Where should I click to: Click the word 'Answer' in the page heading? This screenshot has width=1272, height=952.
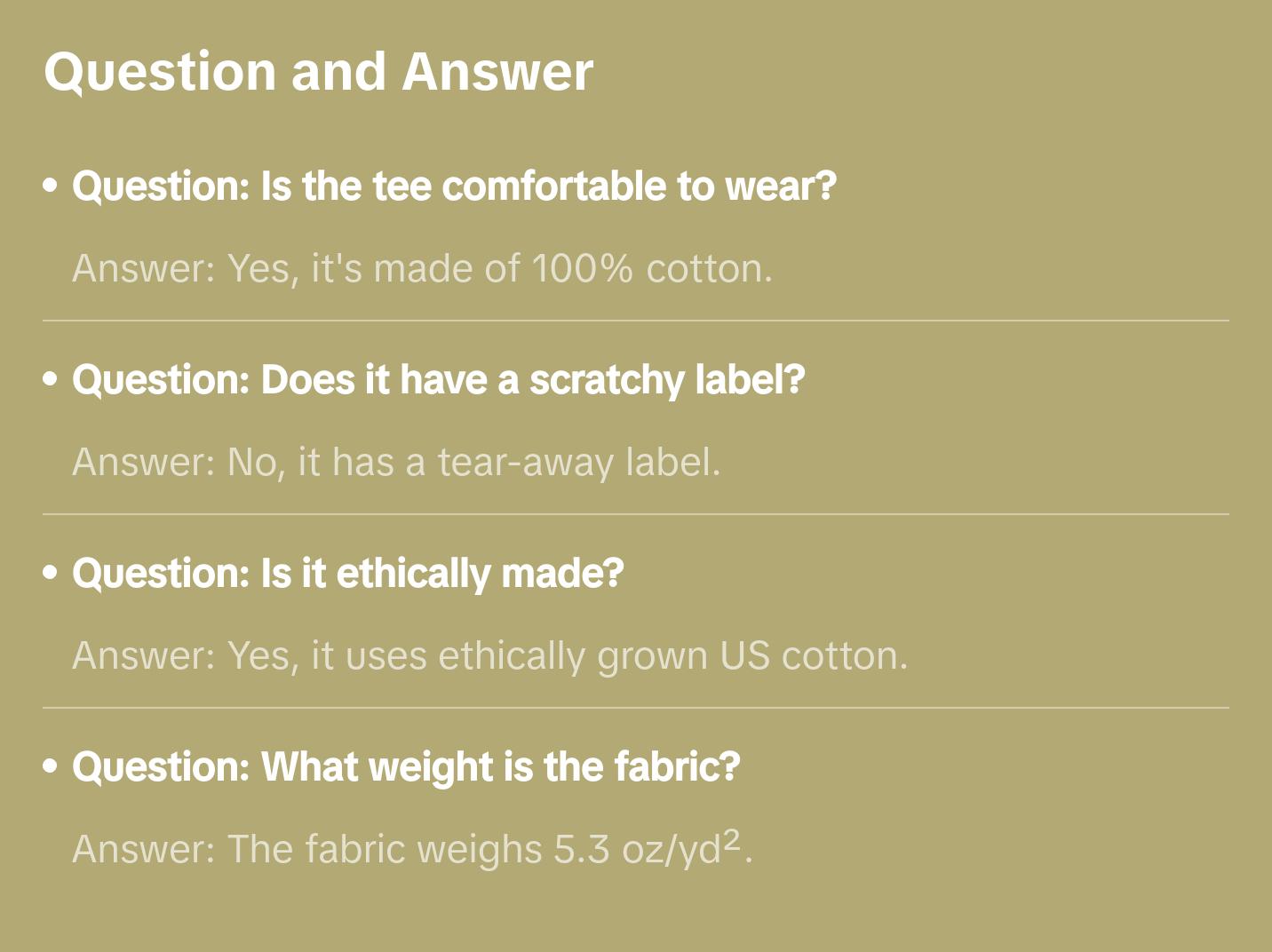(x=497, y=71)
